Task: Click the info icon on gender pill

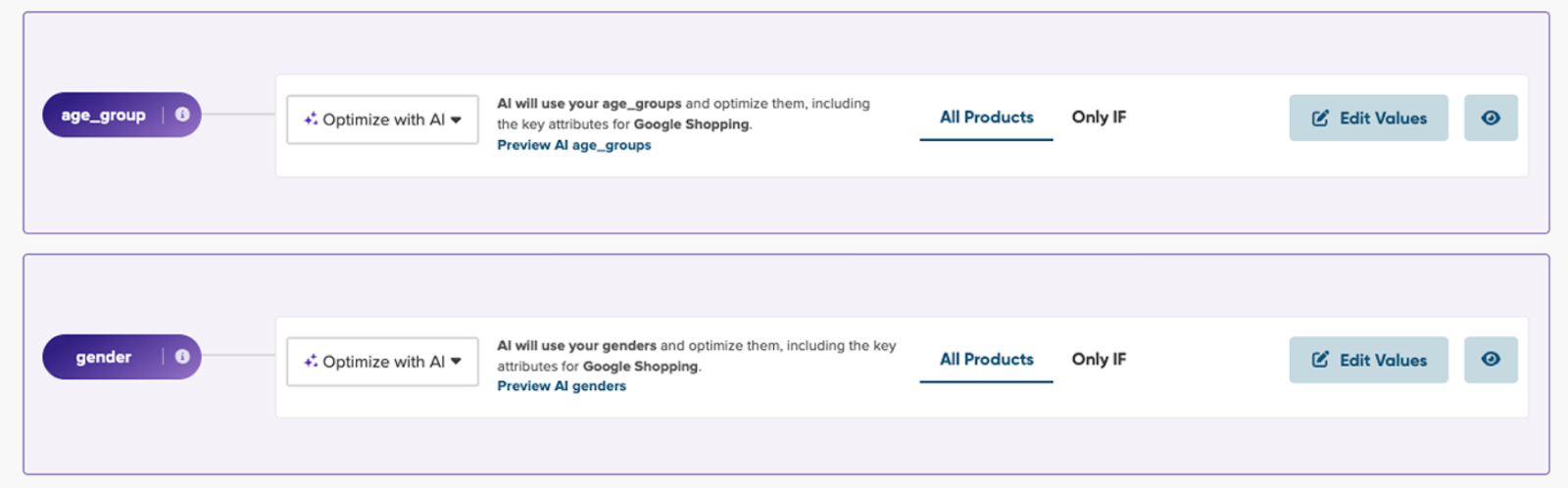Action: pos(182,357)
